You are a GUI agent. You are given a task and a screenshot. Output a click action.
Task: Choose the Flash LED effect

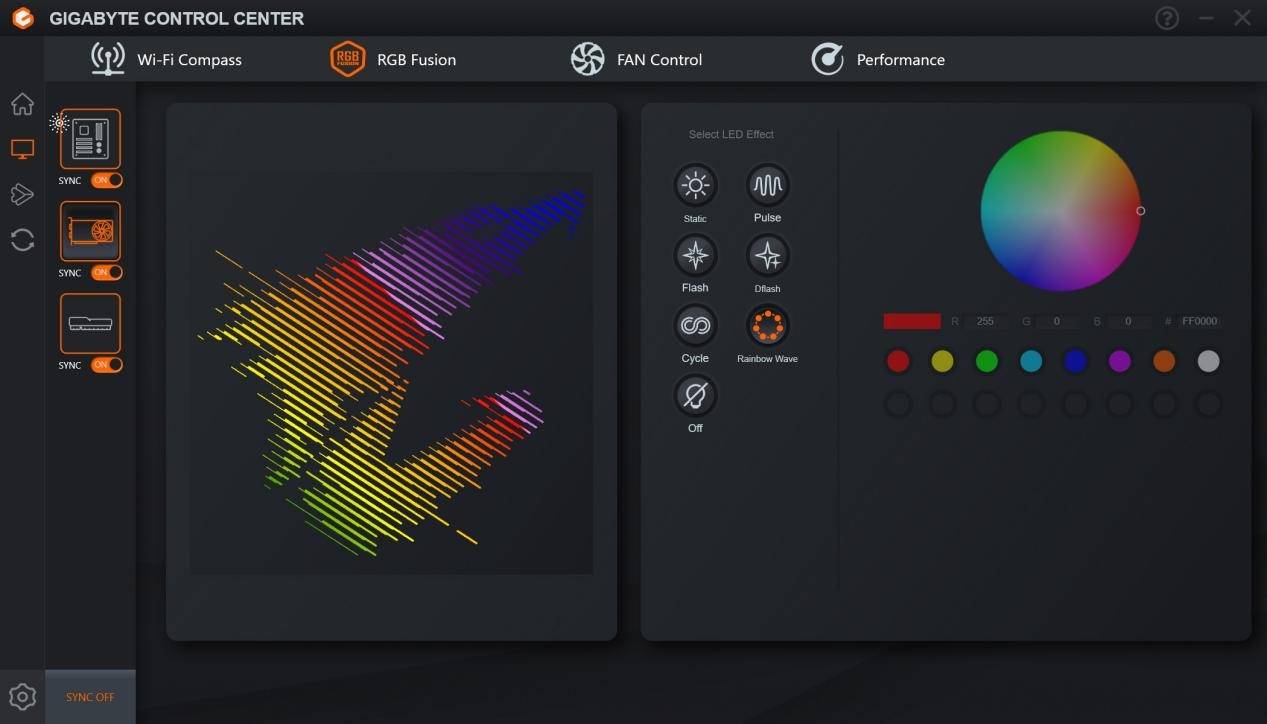click(695, 256)
